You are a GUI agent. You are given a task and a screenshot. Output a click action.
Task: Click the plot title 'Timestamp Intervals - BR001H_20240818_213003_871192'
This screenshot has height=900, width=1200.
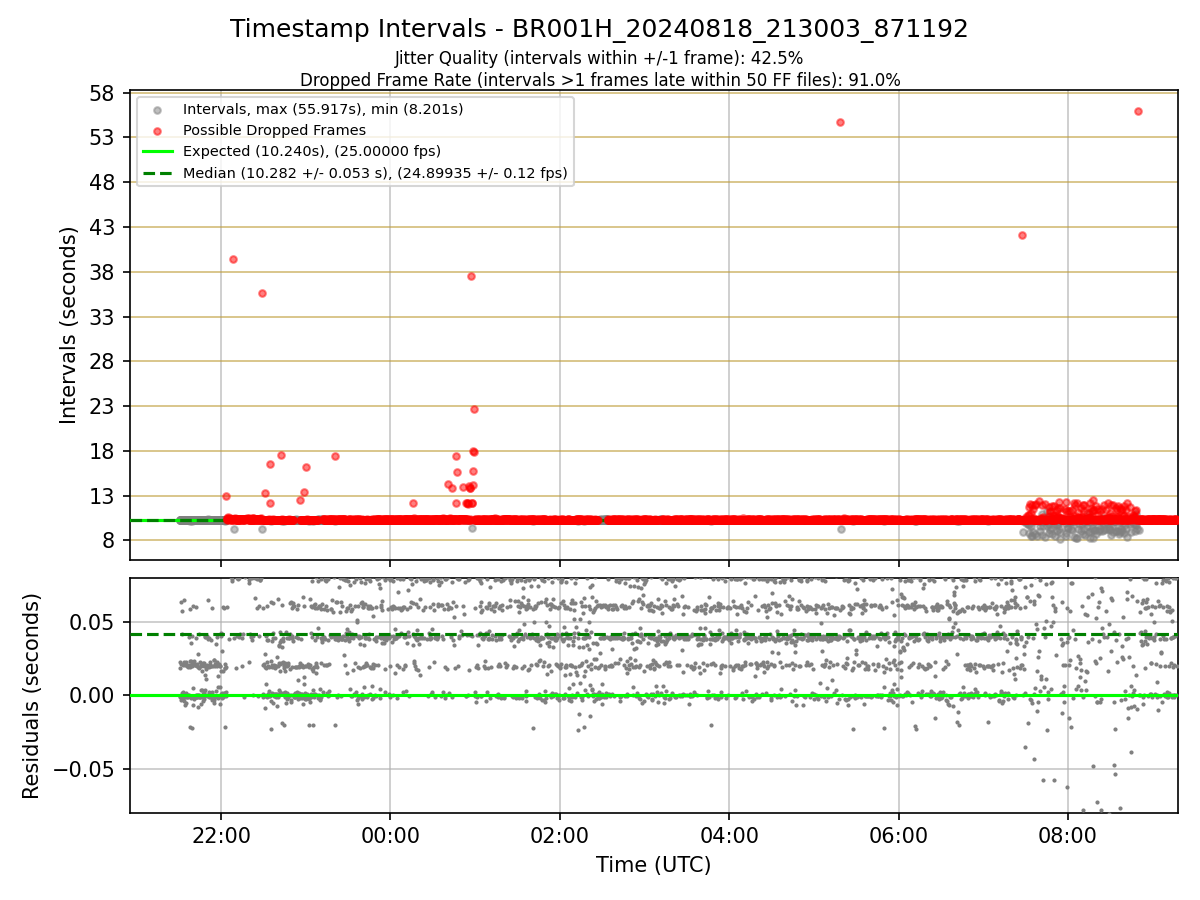tap(599, 29)
